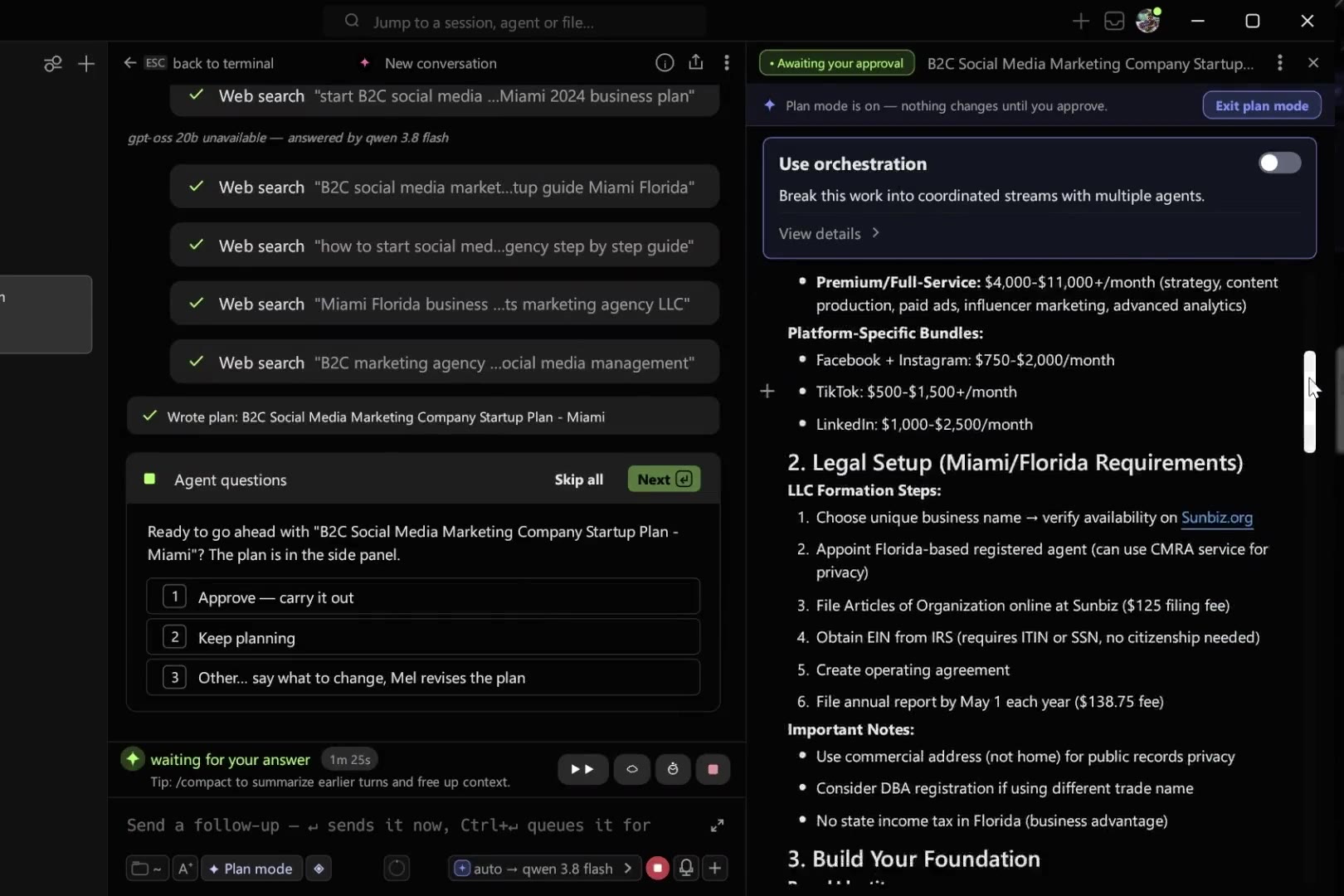
Task: Click the font size A icon
Action: click(185, 869)
